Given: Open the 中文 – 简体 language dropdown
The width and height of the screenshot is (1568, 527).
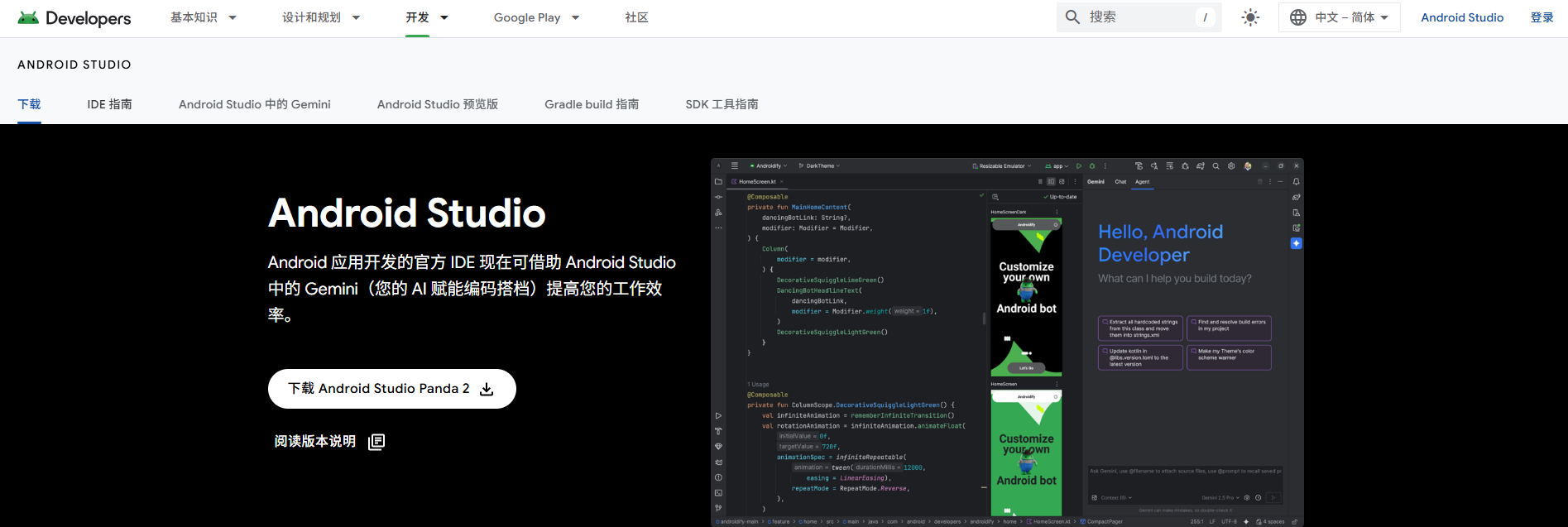Looking at the screenshot, I should pyautogui.click(x=1339, y=17).
